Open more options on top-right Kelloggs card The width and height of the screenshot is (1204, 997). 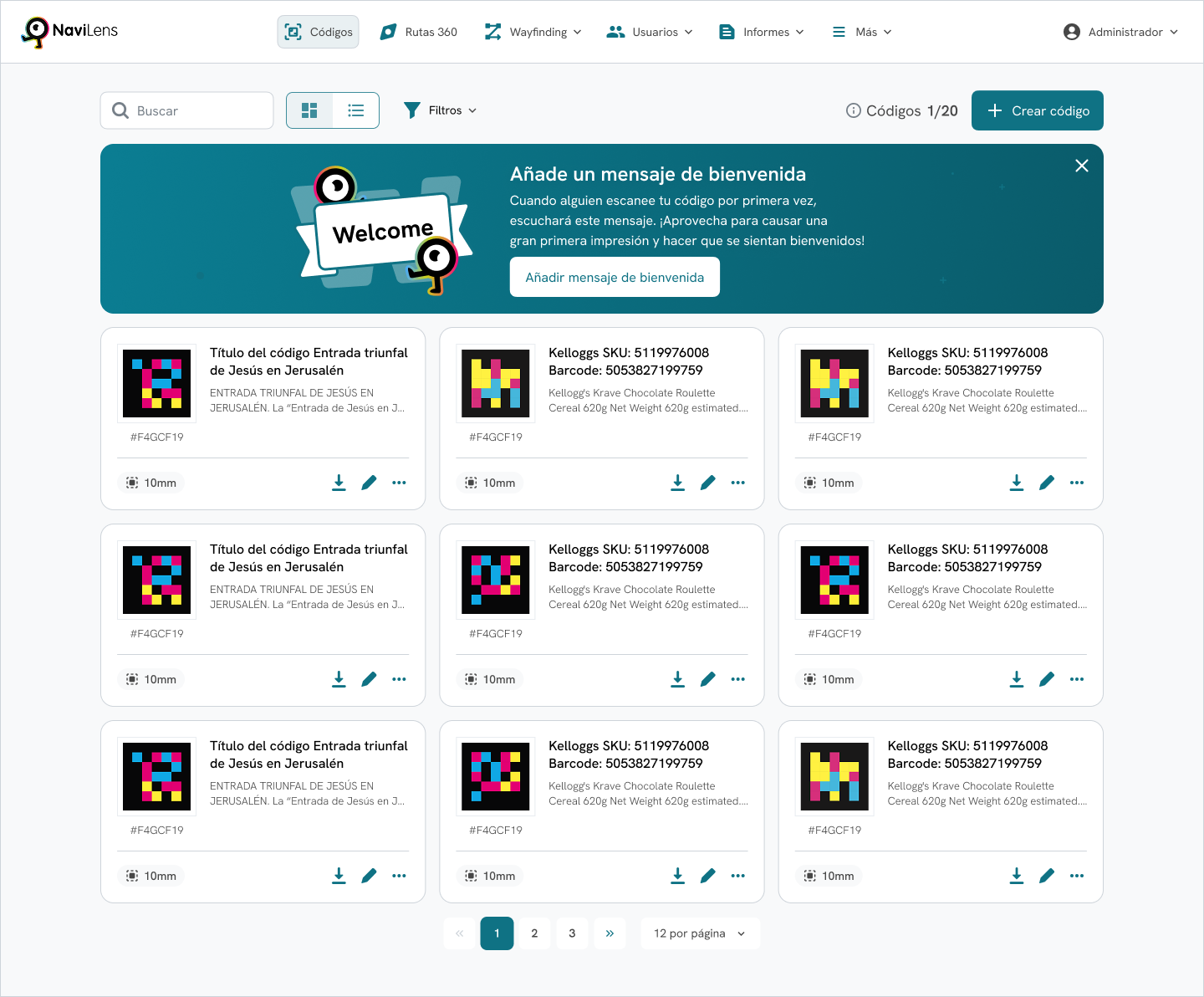point(1076,483)
